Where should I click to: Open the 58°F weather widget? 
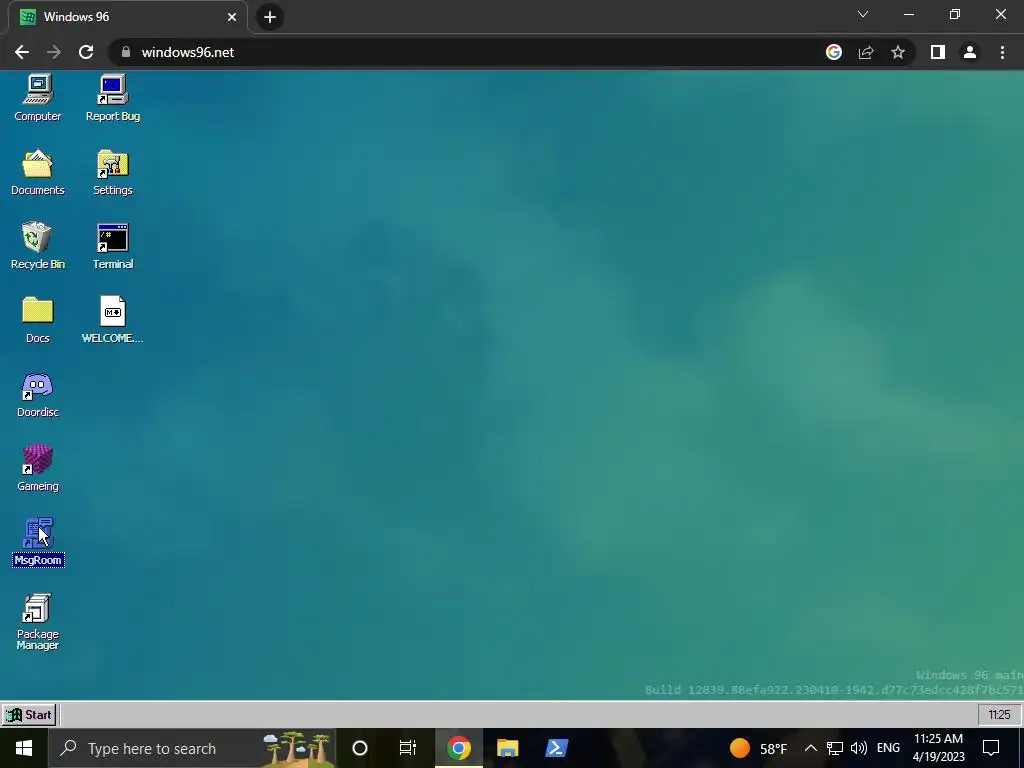[758, 748]
